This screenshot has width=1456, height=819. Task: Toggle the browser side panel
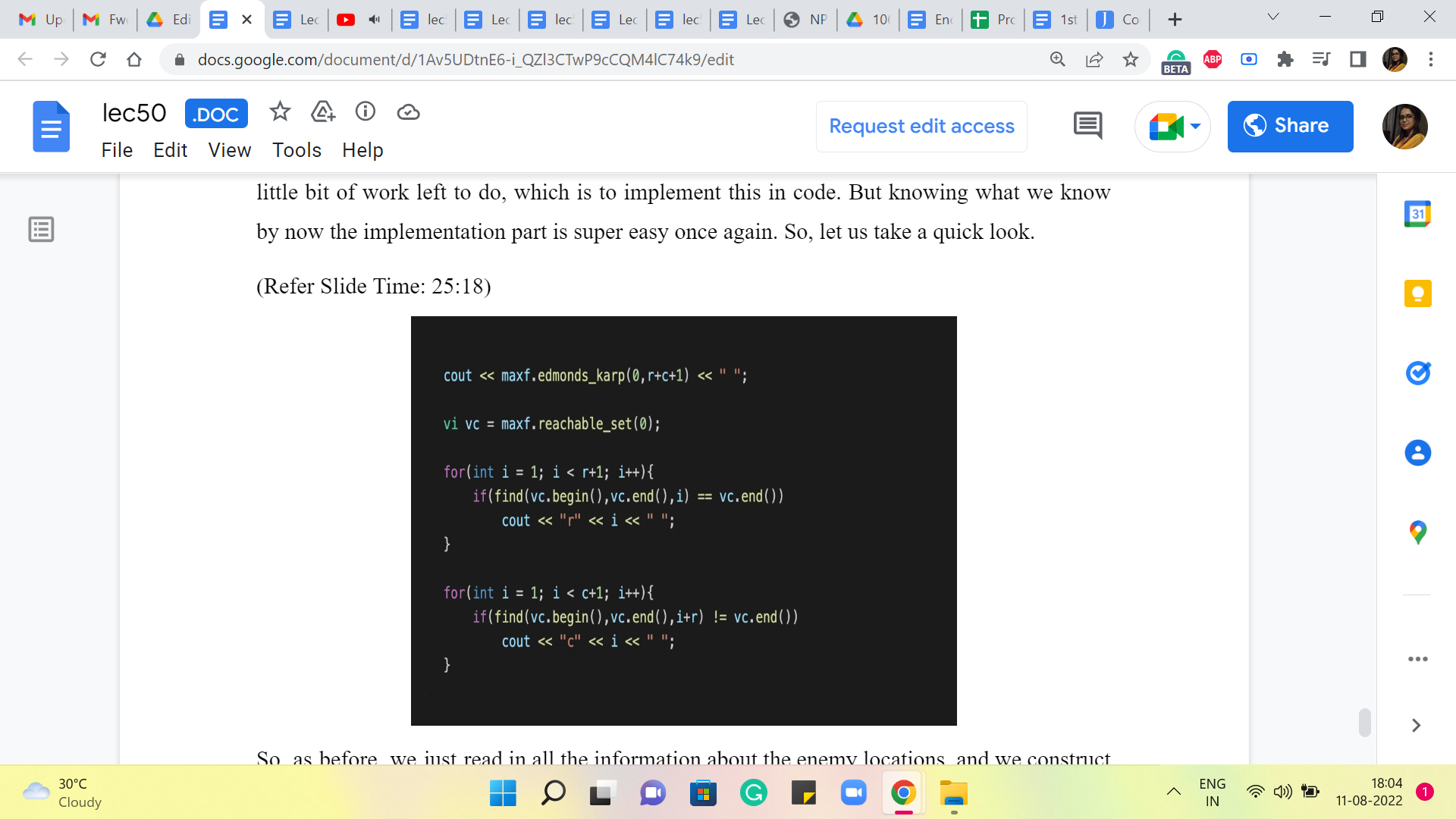click(x=1357, y=59)
